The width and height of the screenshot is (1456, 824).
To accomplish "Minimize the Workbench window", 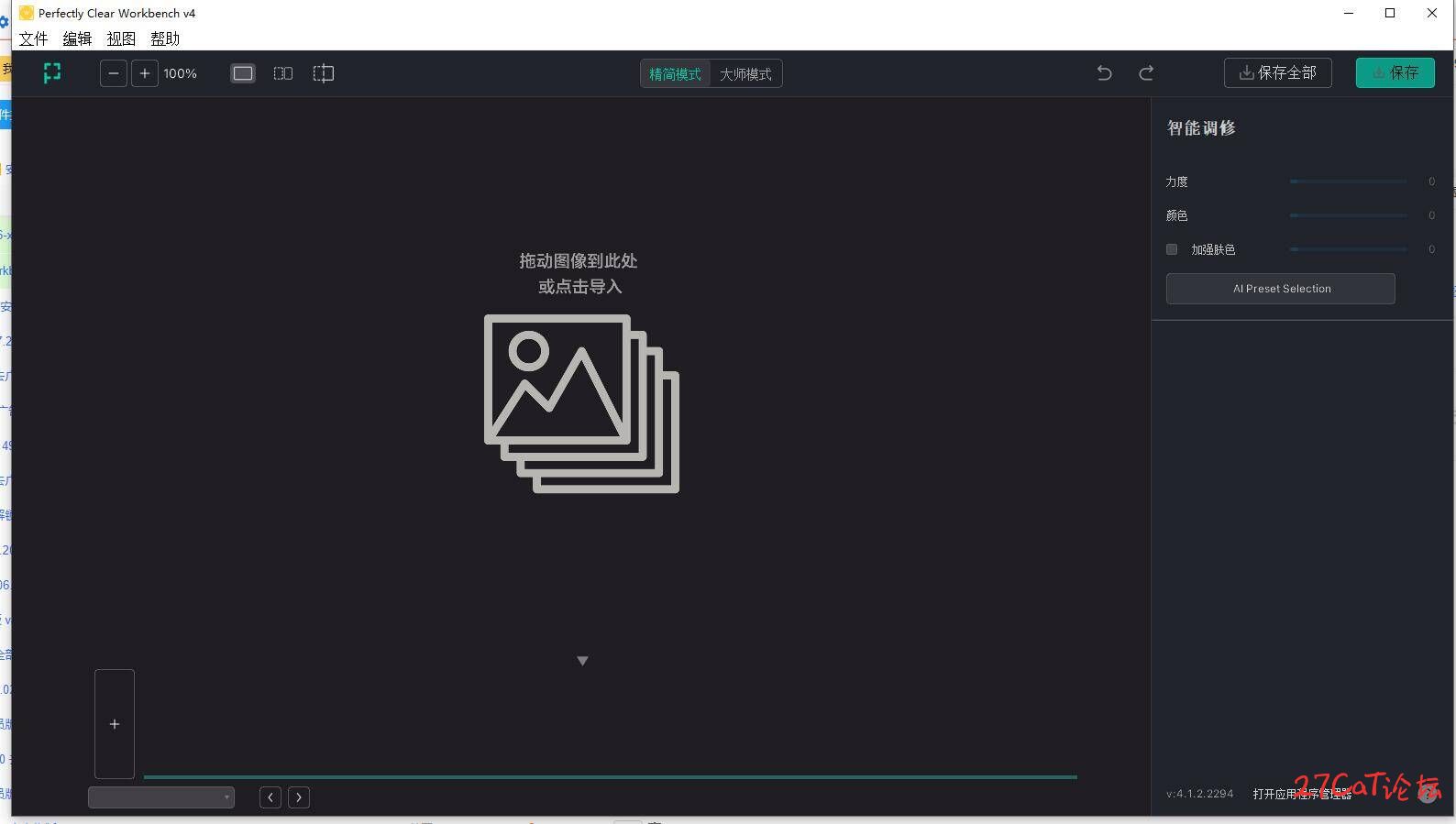I will 1349,13.
